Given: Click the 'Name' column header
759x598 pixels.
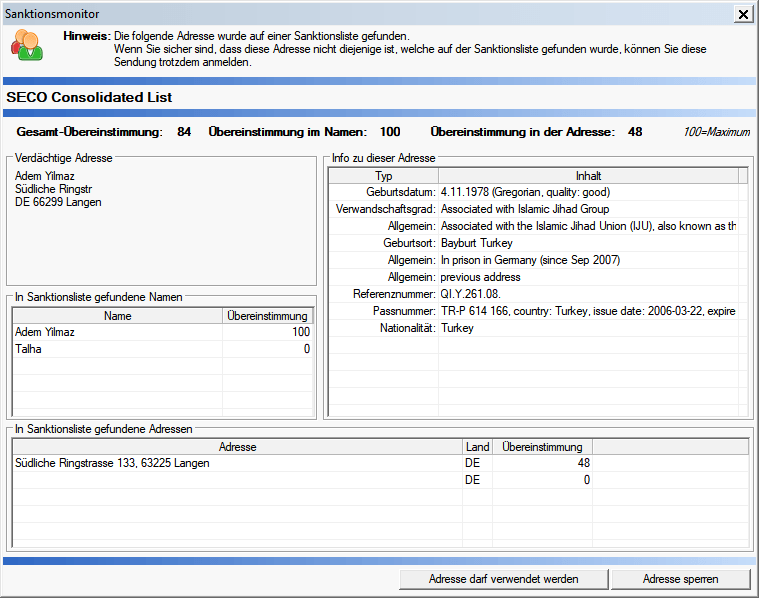Looking at the screenshot, I should tap(118, 316).
